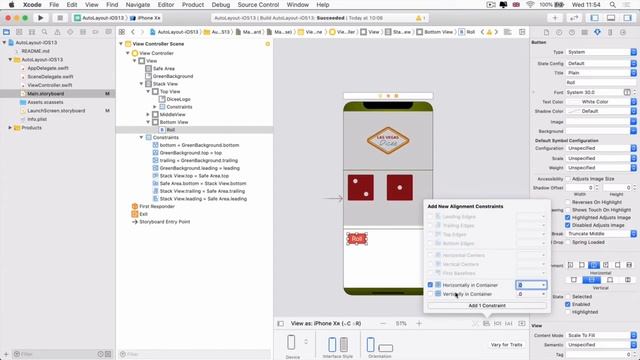Select center horizontal alignment control
Viewport: 640px width, 360px height.
593,265
